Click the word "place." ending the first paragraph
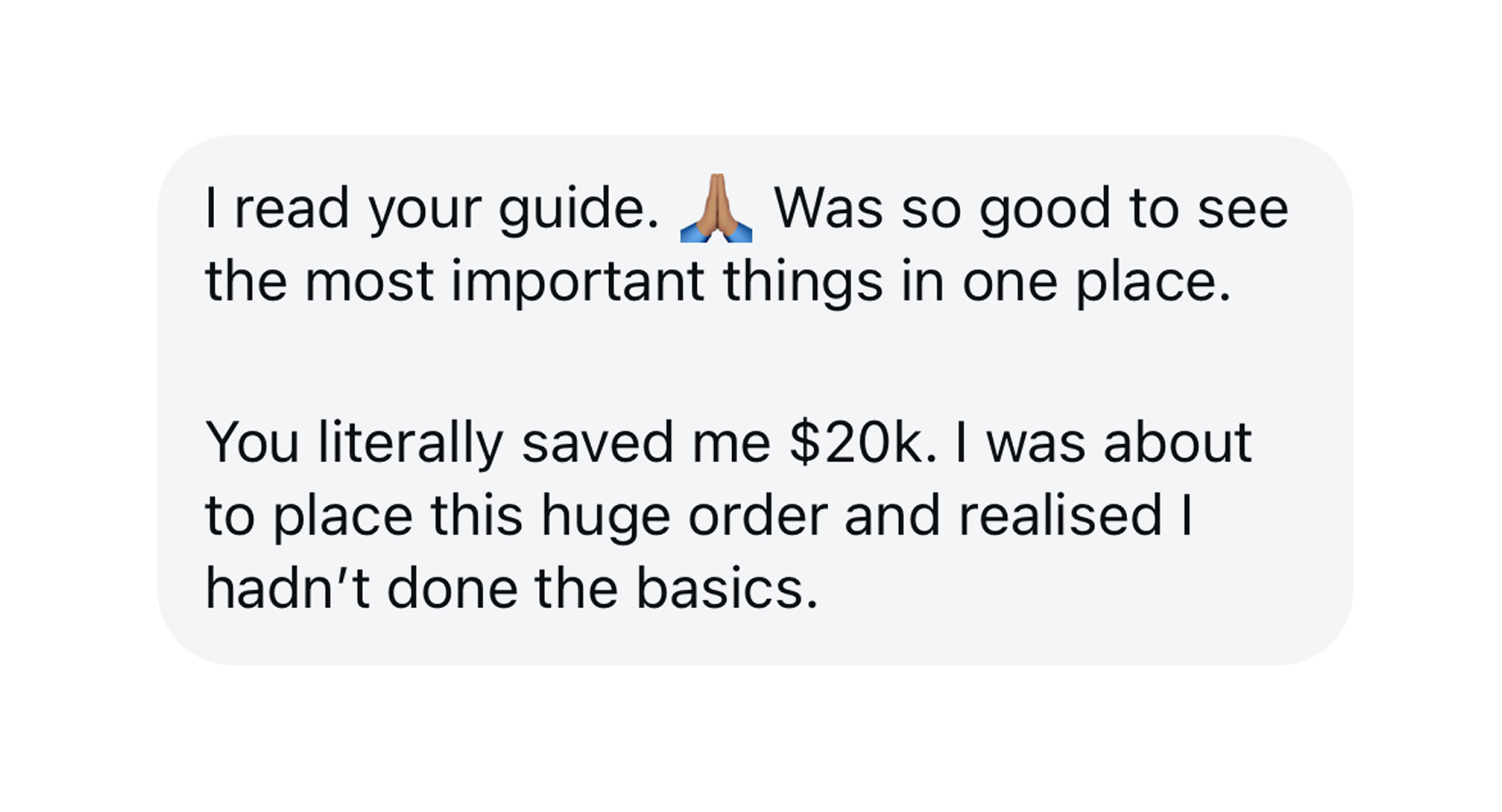This screenshot has height=812, width=1502. tap(1153, 282)
